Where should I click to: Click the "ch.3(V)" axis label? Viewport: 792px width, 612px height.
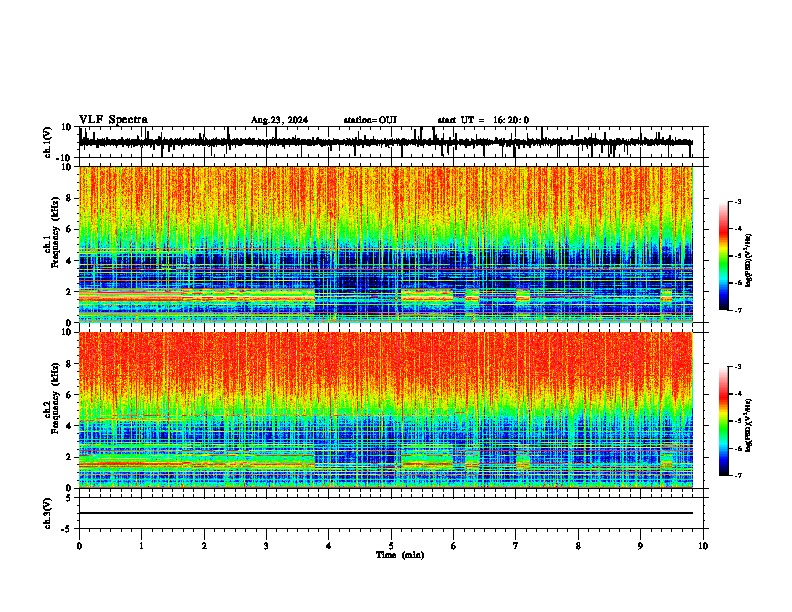48,513
